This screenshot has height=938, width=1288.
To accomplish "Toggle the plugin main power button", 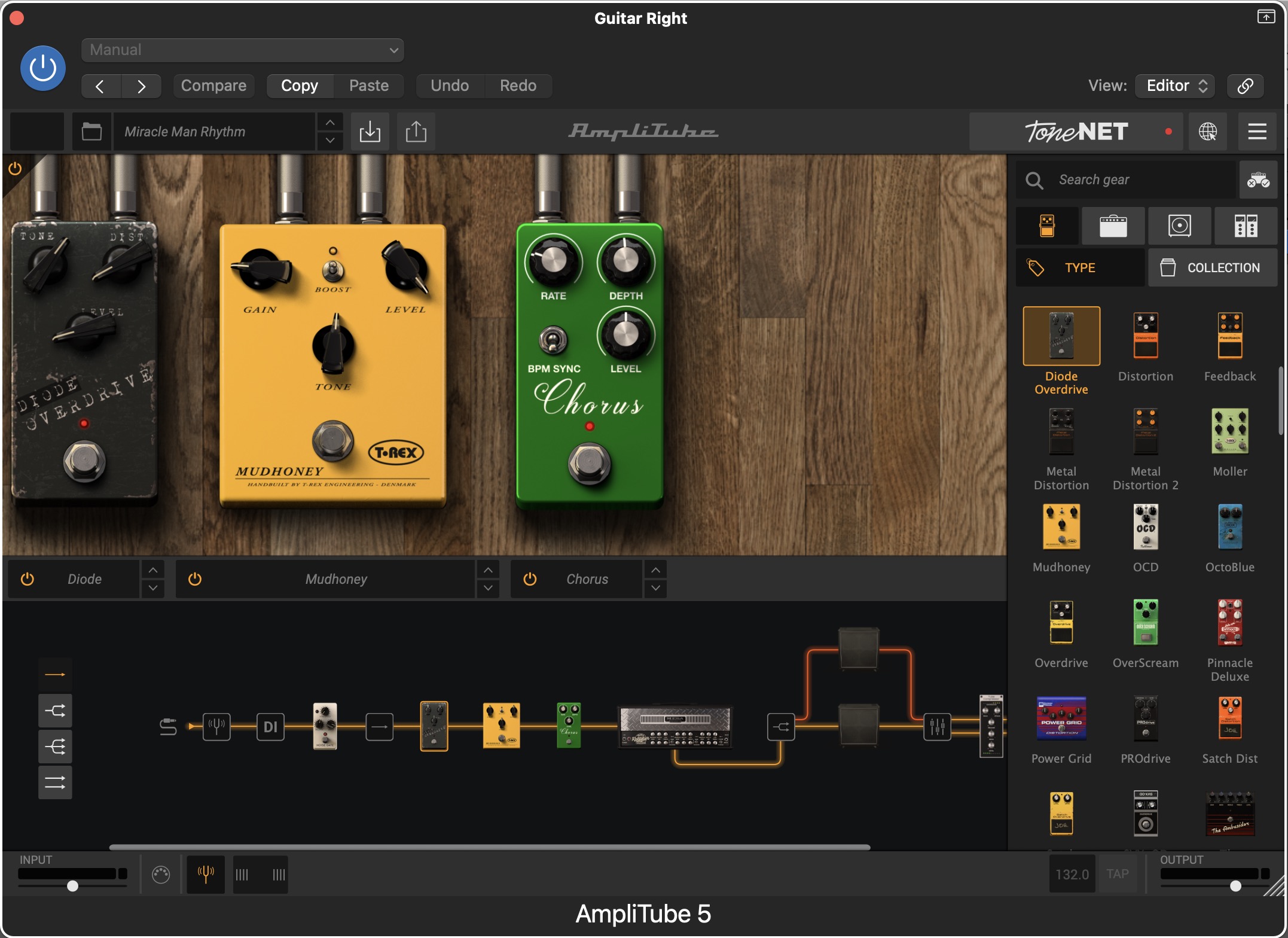I will click(43, 68).
